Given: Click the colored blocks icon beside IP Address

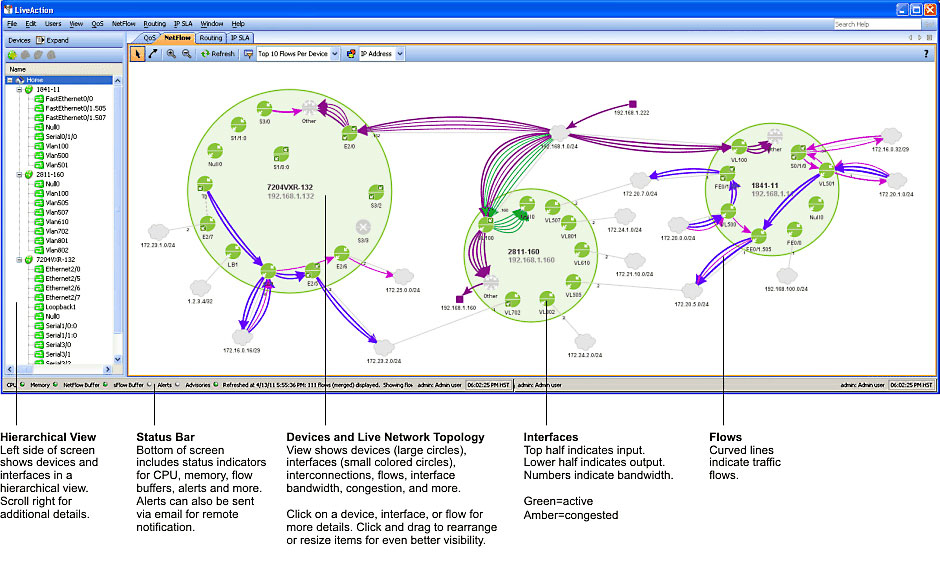Looking at the screenshot, I should (x=351, y=54).
